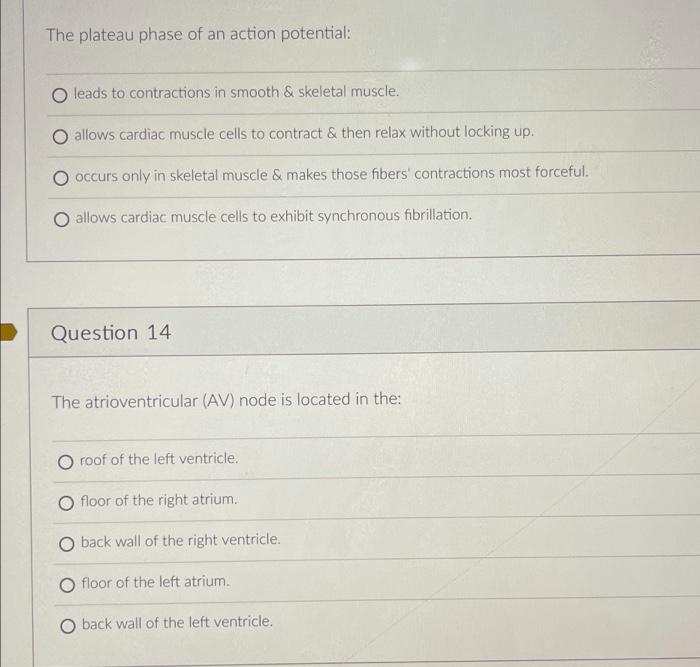Click the 'Question 14' header title
Screen dimensions: 700x667
(x=111, y=333)
